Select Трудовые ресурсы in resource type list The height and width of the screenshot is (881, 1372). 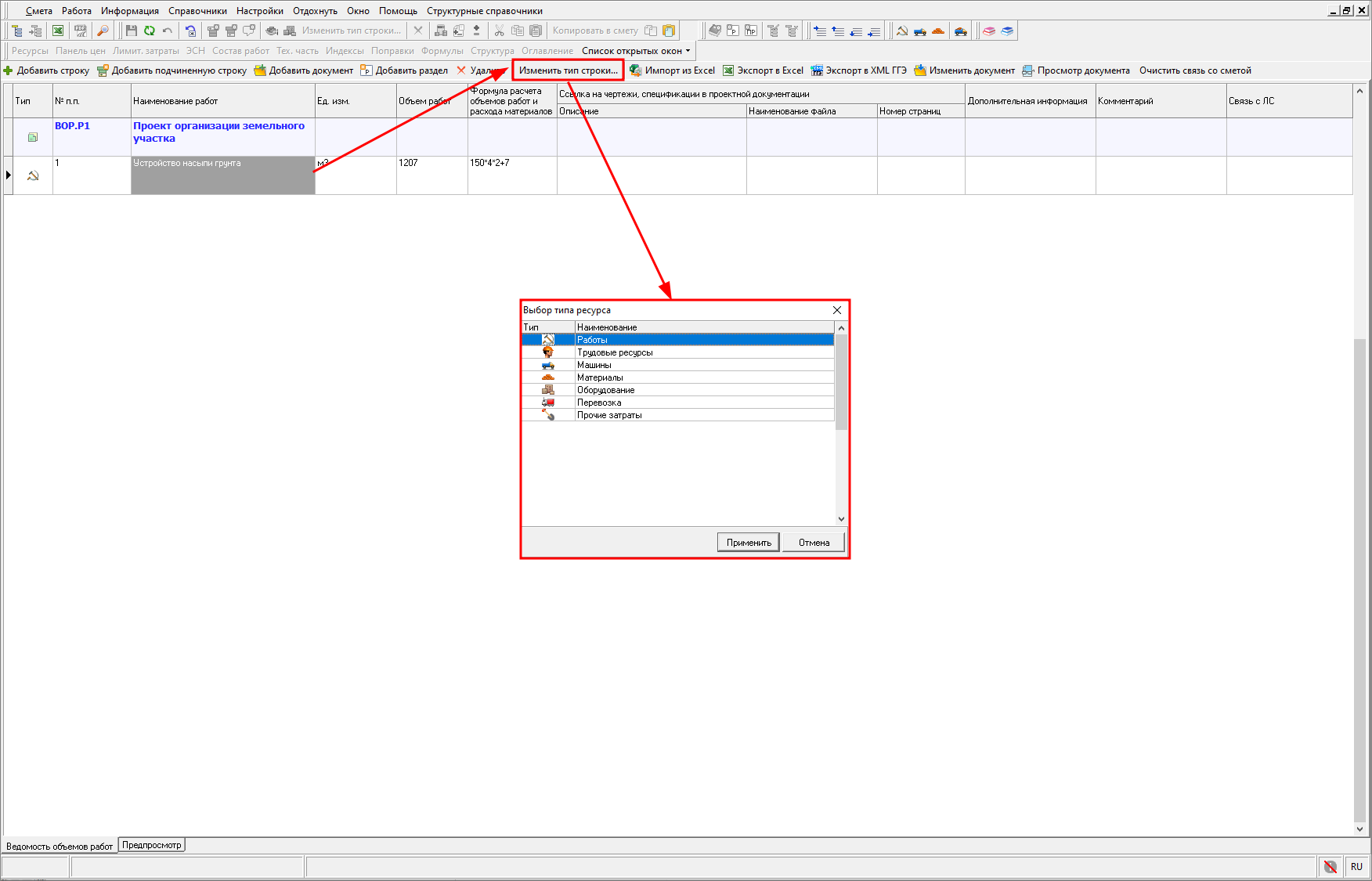(615, 352)
